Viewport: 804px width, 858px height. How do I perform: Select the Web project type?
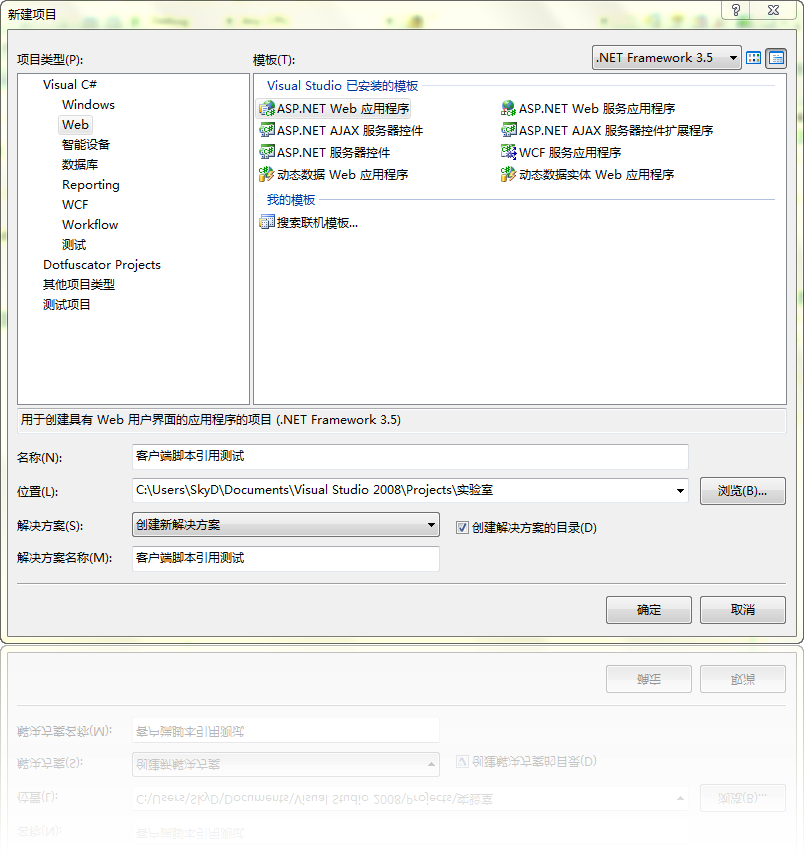(76, 125)
